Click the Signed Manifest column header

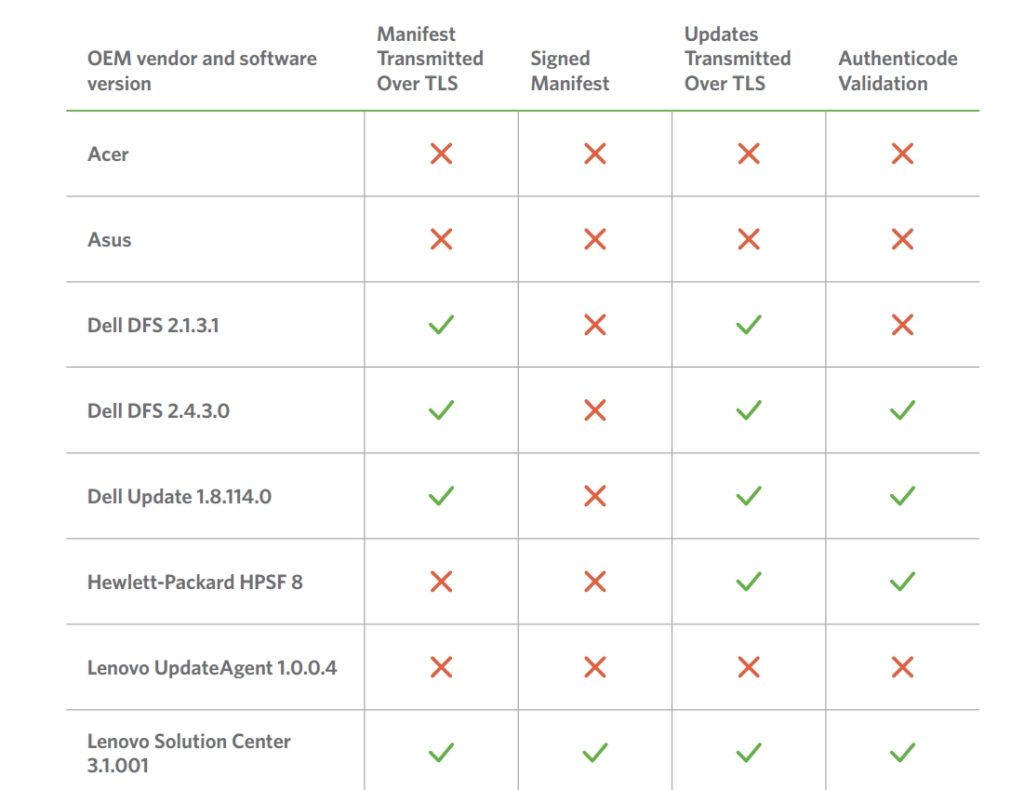(x=569, y=71)
